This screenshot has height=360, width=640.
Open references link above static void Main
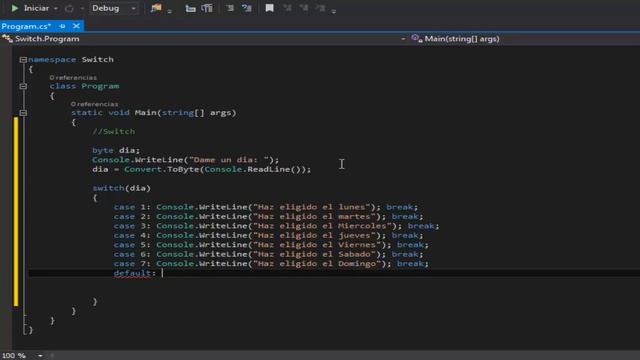click(x=94, y=104)
